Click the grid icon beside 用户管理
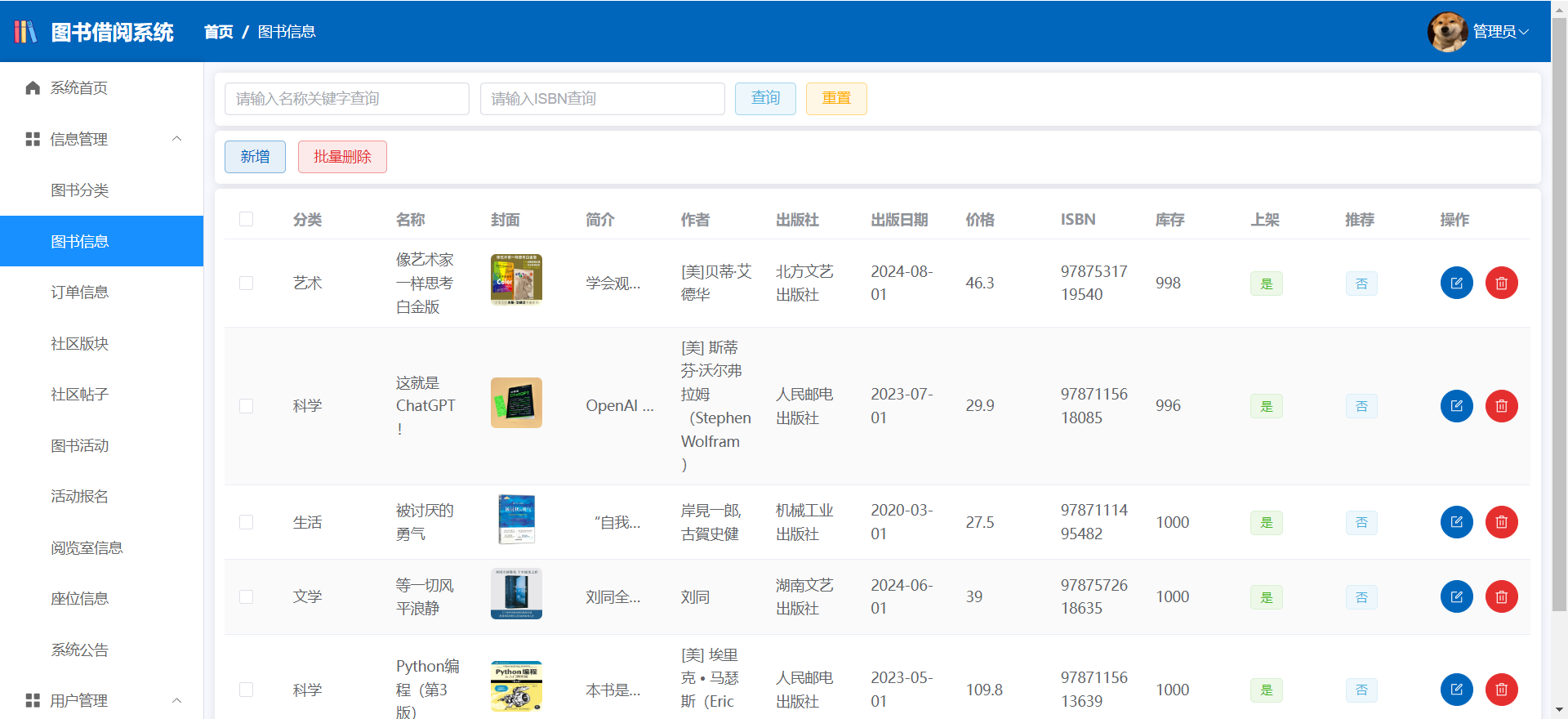 (x=33, y=701)
